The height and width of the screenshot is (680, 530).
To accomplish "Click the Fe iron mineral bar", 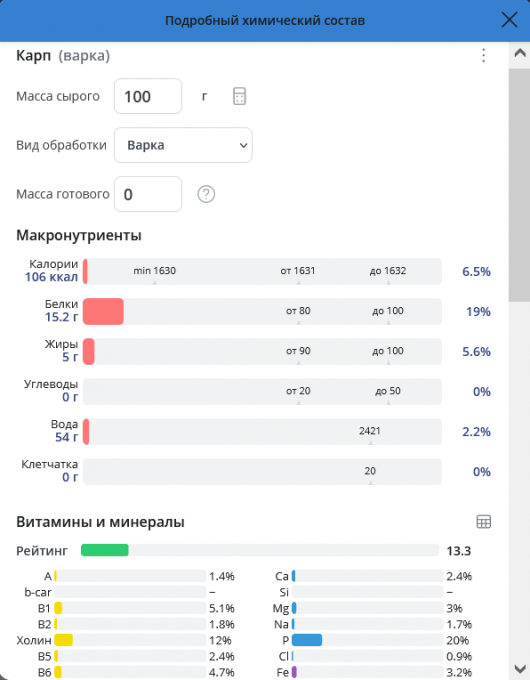I will (367, 672).
